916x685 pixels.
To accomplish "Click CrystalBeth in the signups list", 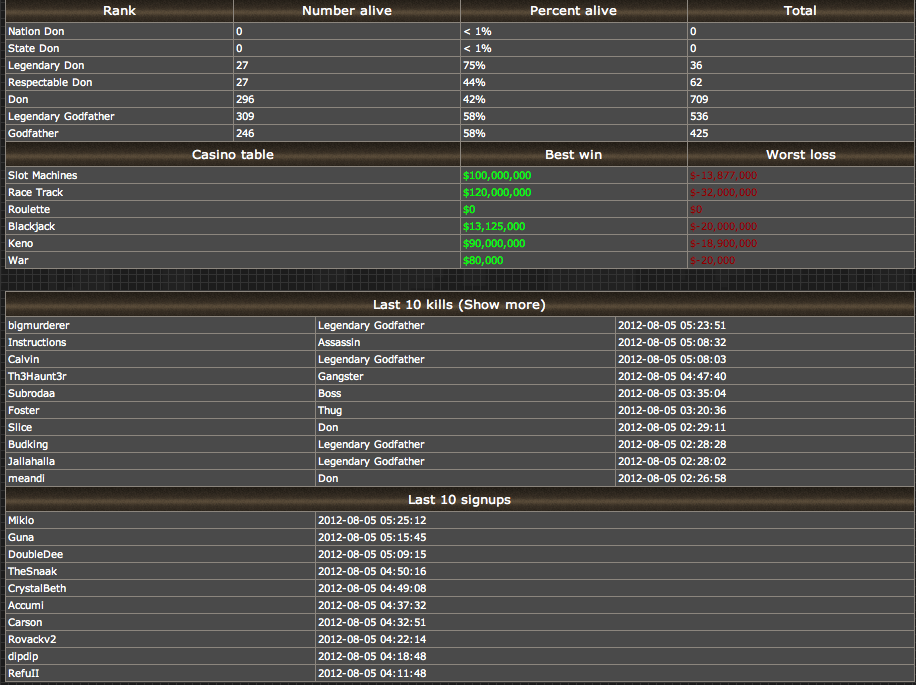I will pos(37,587).
